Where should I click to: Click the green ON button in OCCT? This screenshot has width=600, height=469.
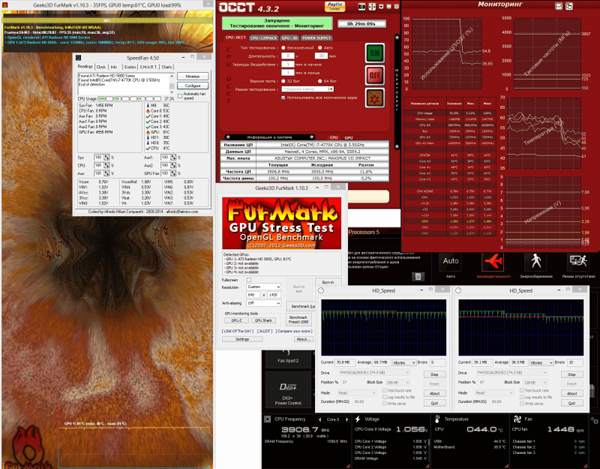point(375,53)
